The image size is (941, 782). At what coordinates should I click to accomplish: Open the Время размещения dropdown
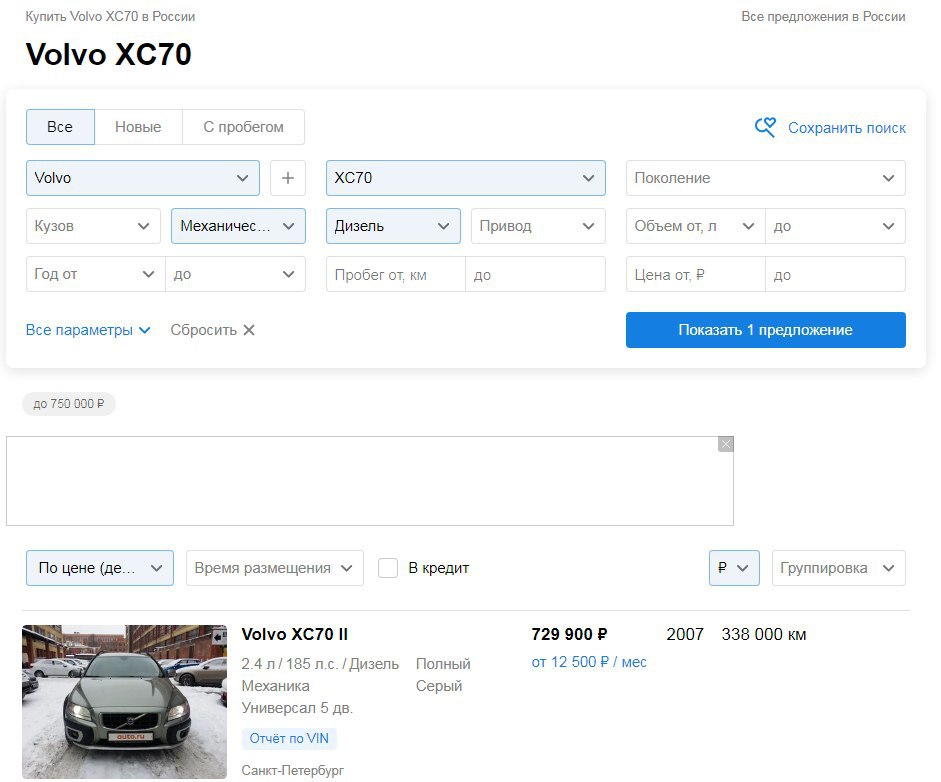(275, 568)
